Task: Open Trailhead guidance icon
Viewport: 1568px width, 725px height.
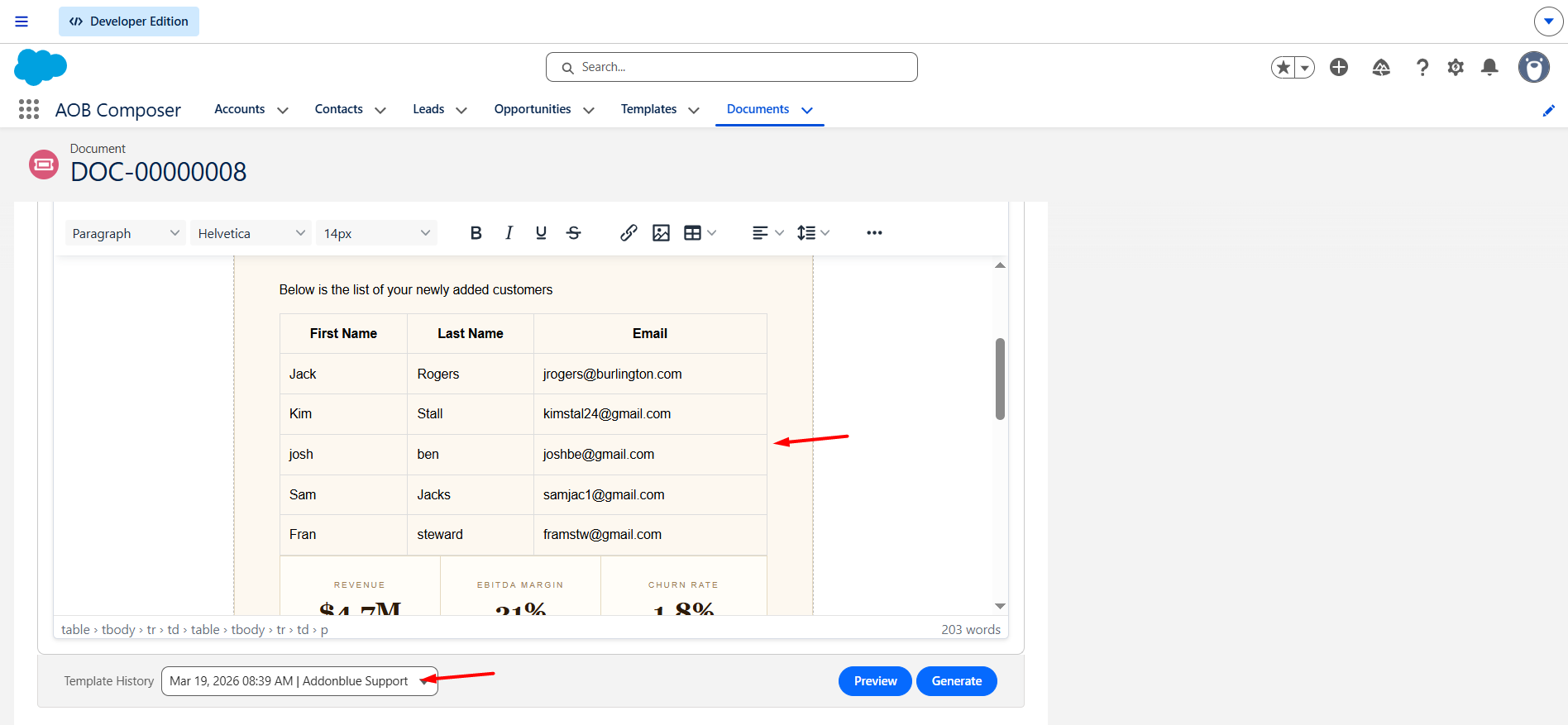Action: (1381, 67)
